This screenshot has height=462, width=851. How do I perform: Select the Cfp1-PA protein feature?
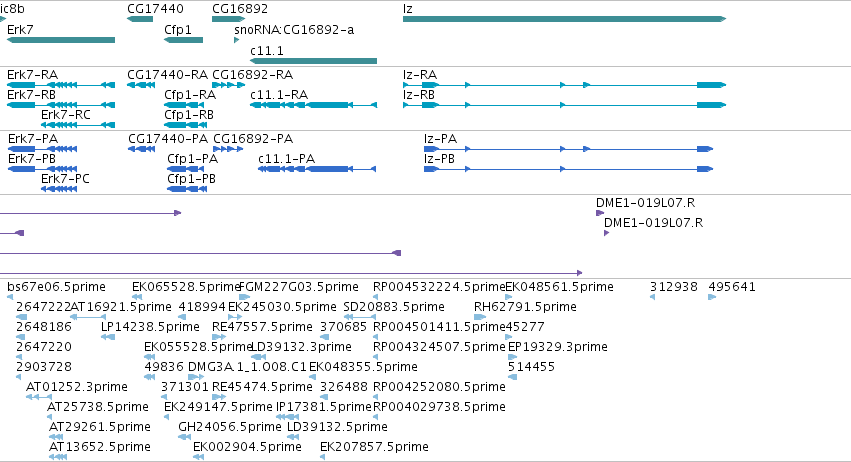click(x=187, y=169)
